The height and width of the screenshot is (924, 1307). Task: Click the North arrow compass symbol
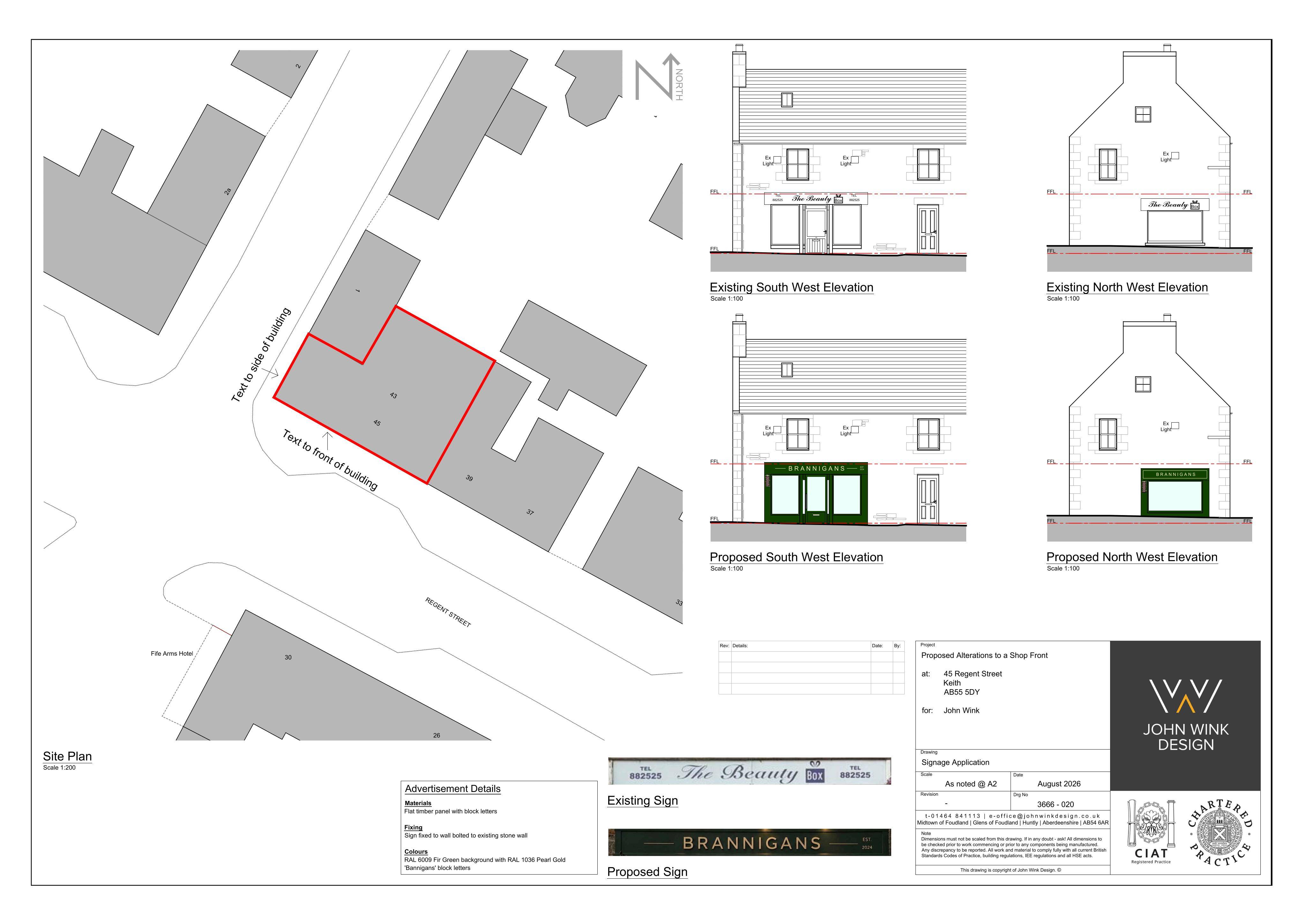[659, 78]
